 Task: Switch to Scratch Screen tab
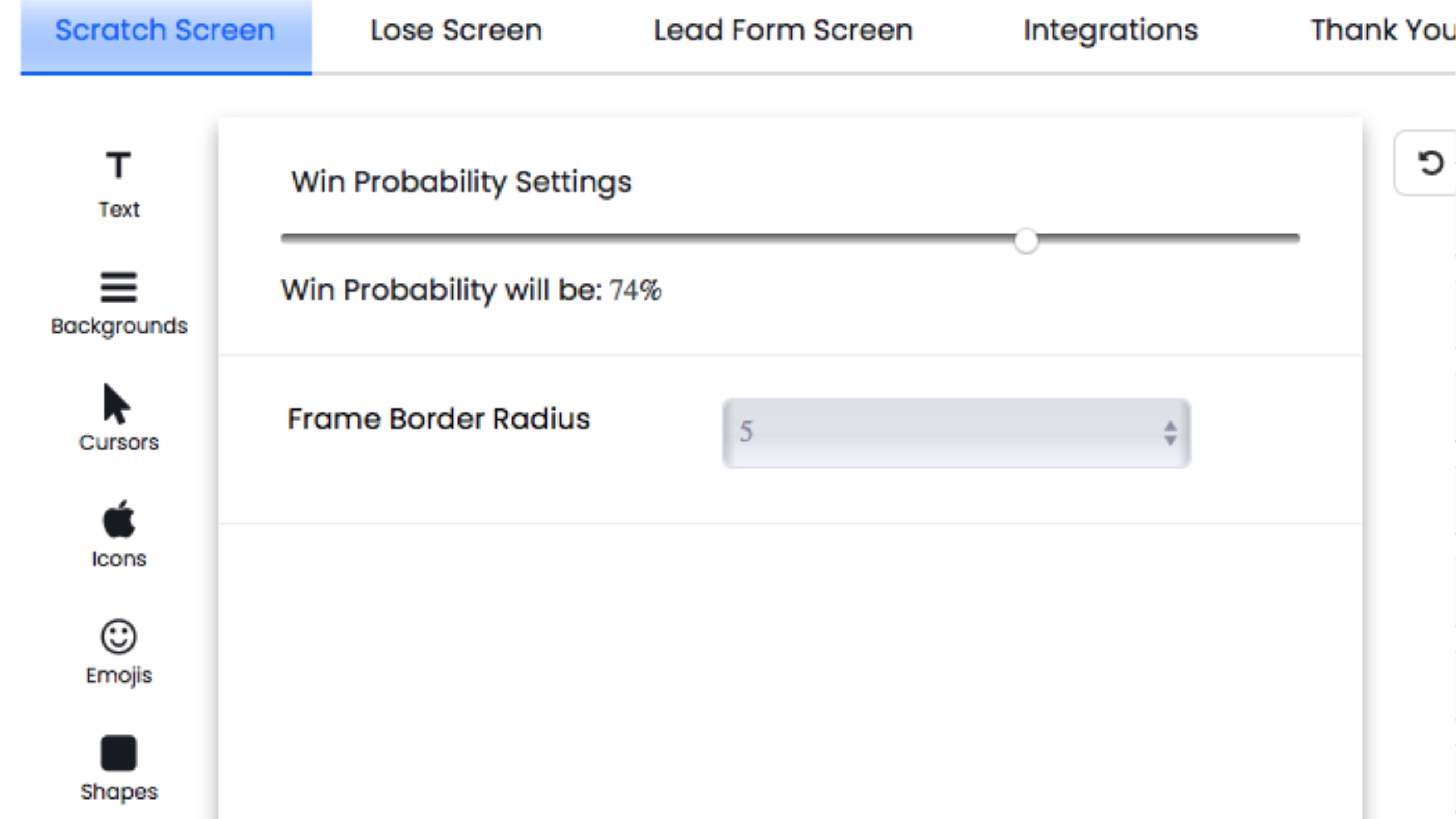click(x=165, y=31)
